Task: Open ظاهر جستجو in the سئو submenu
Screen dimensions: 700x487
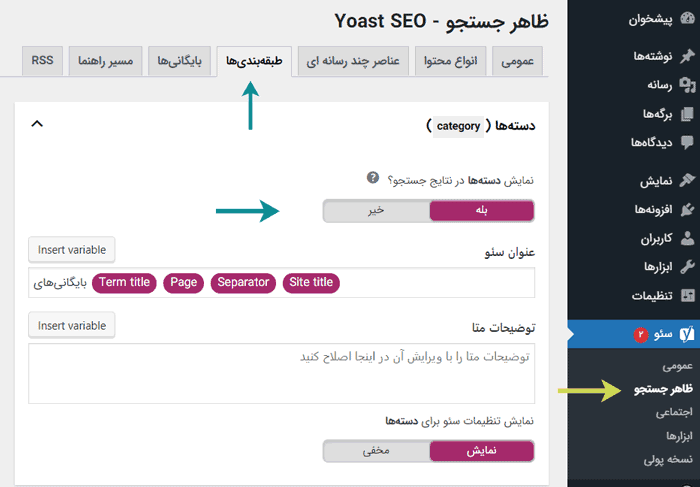Action: 663,389
